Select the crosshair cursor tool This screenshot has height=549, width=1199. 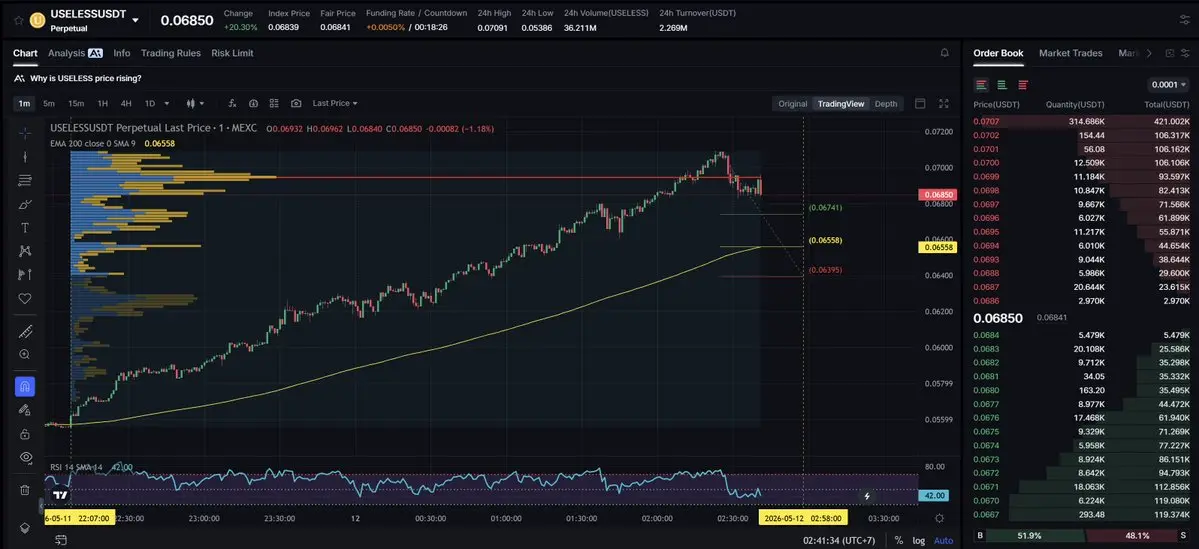click(24, 133)
